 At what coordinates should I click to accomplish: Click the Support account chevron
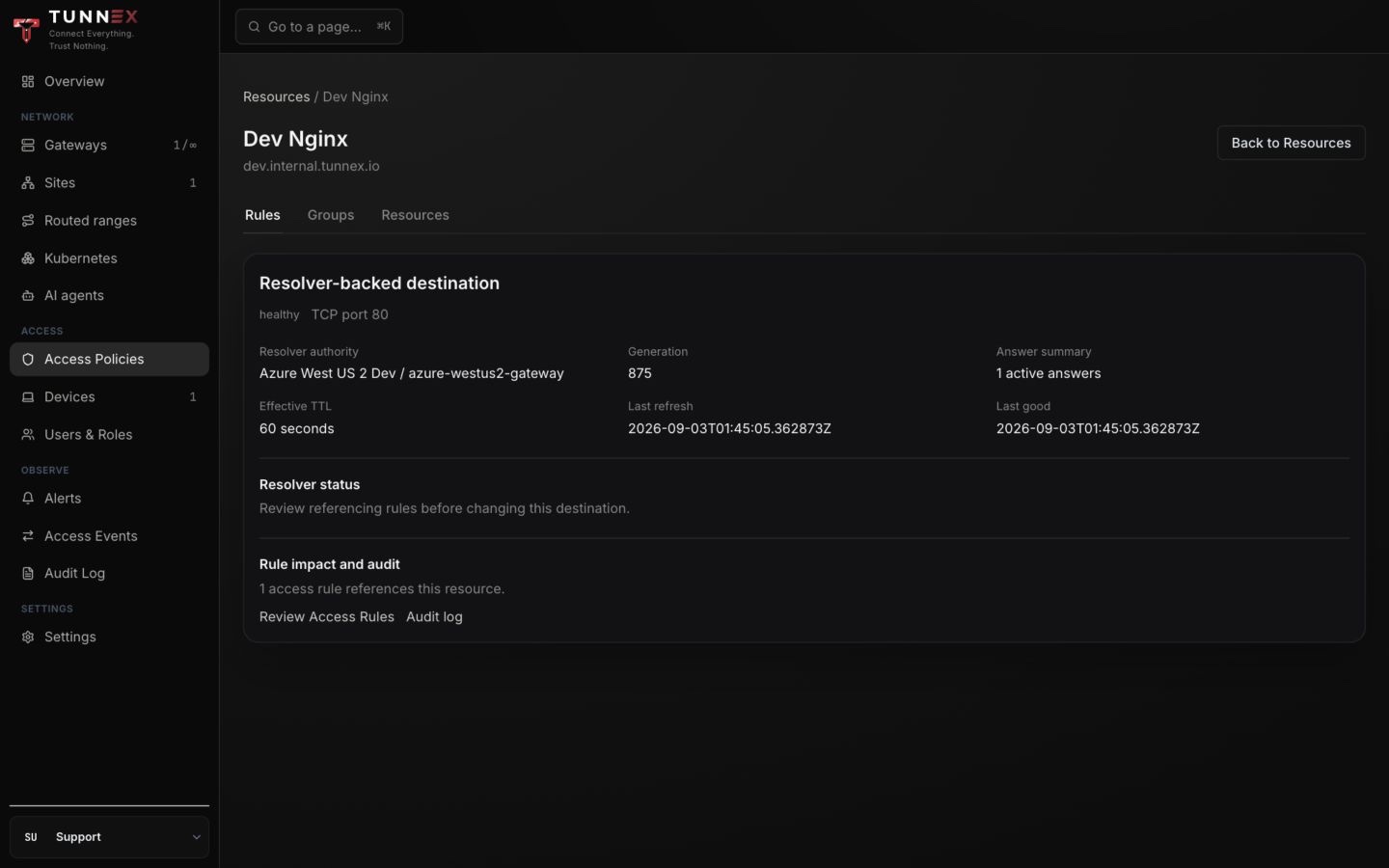point(196,837)
